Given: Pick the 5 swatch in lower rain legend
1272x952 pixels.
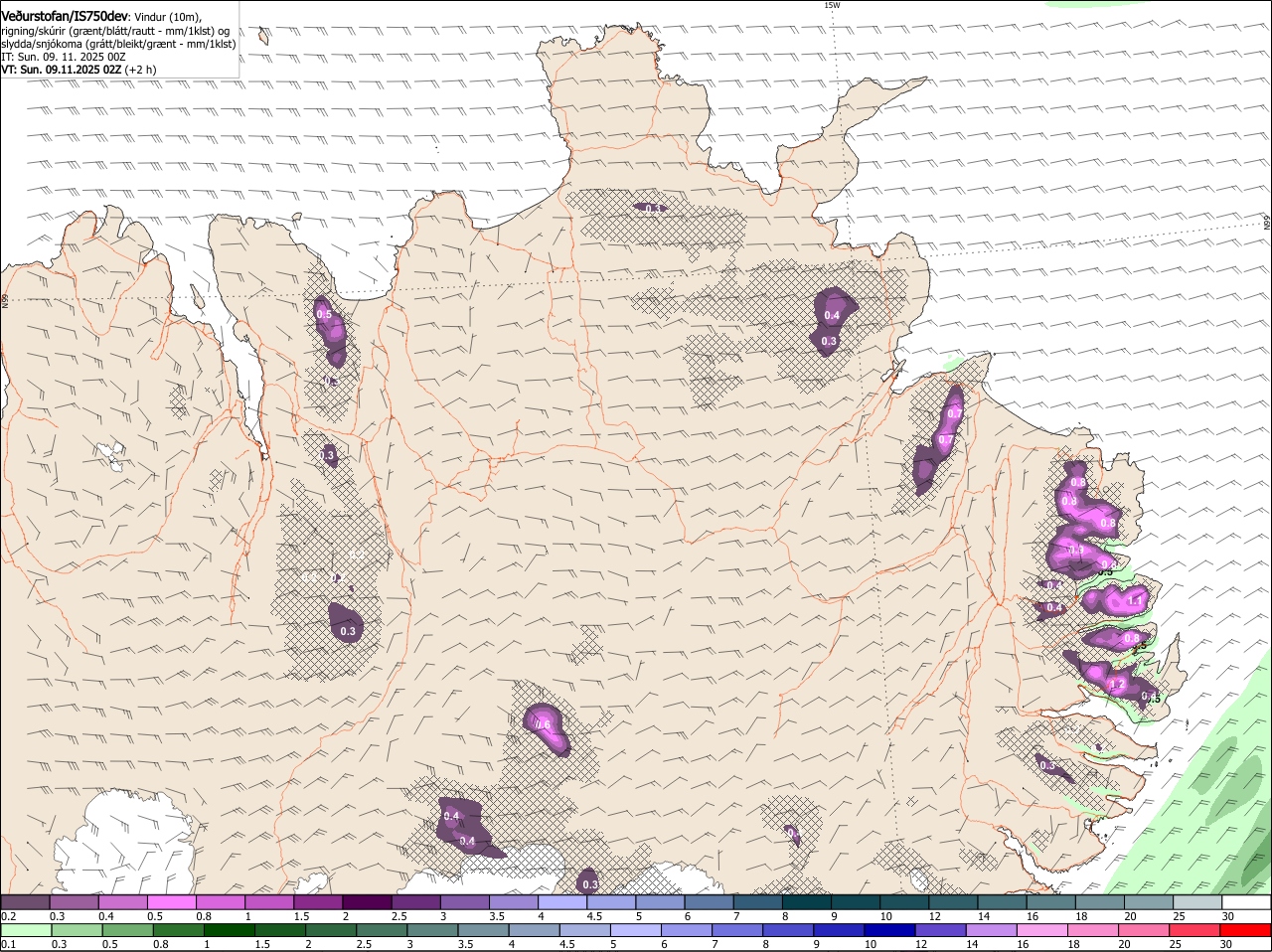Looking at the screenshot, I should 635,931.
